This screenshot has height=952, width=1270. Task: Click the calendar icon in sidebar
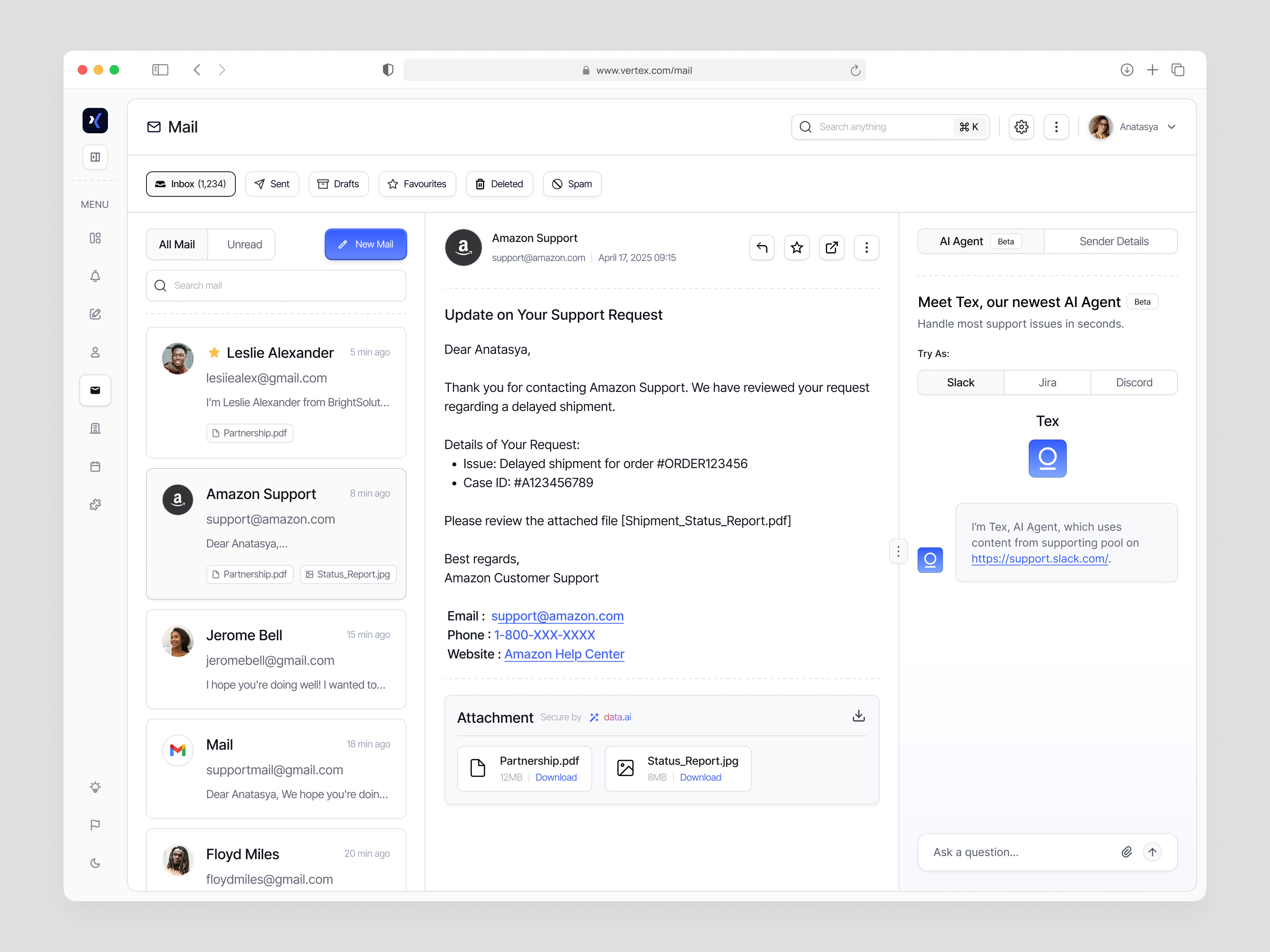(x=95, y=466)
